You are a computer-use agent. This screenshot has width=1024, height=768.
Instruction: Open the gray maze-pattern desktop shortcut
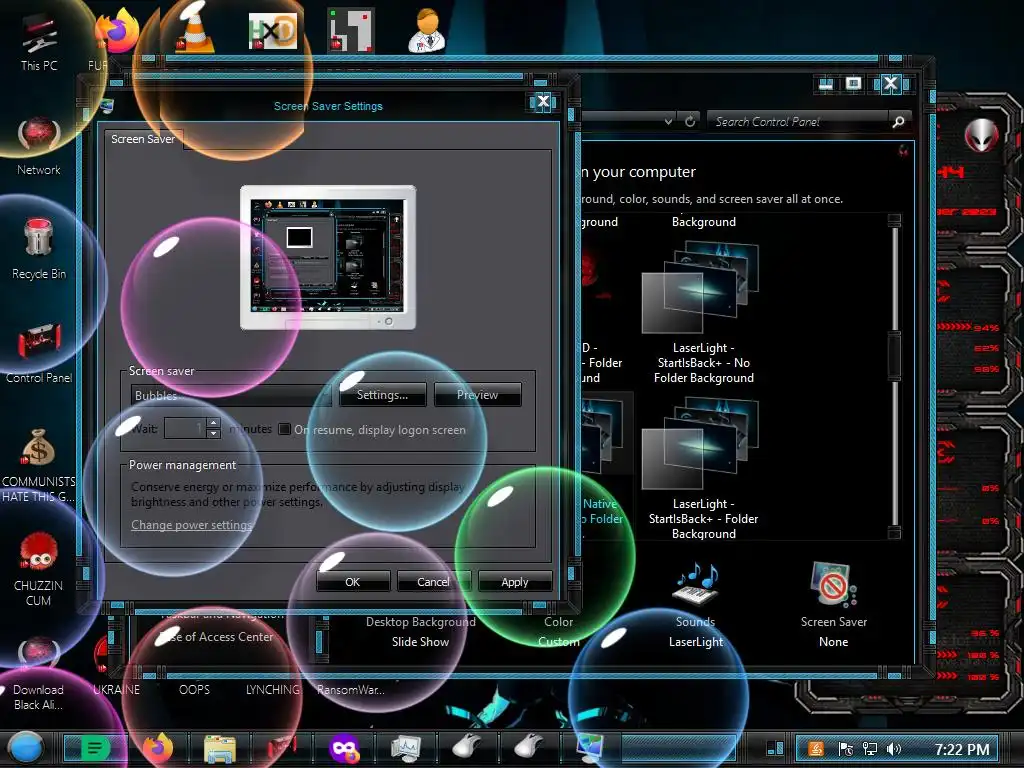(x=351, y=30)
